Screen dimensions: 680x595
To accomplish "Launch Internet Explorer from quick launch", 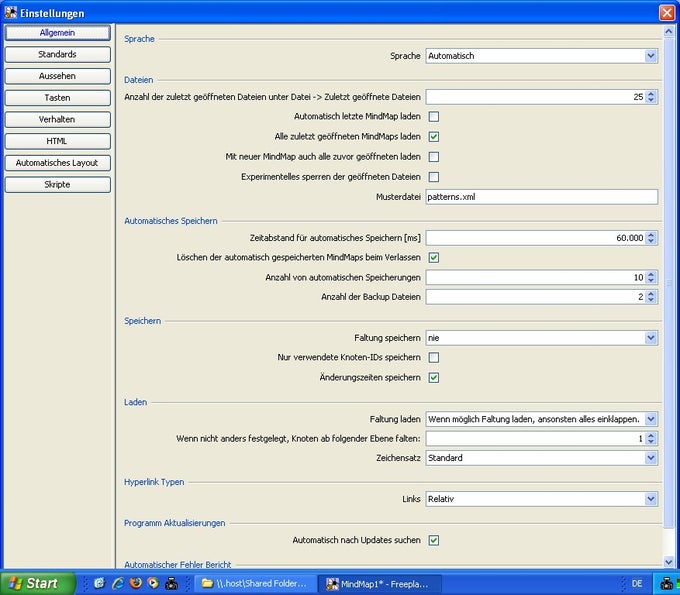I will pos(118,583).
